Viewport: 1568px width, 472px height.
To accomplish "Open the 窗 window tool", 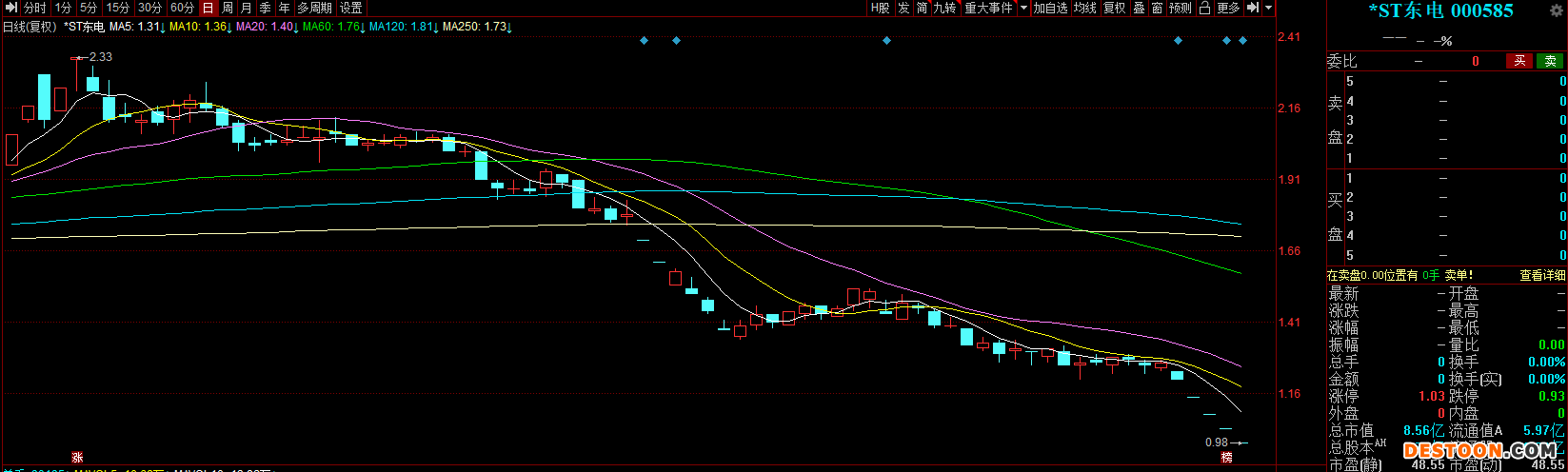I will 1157,8.
